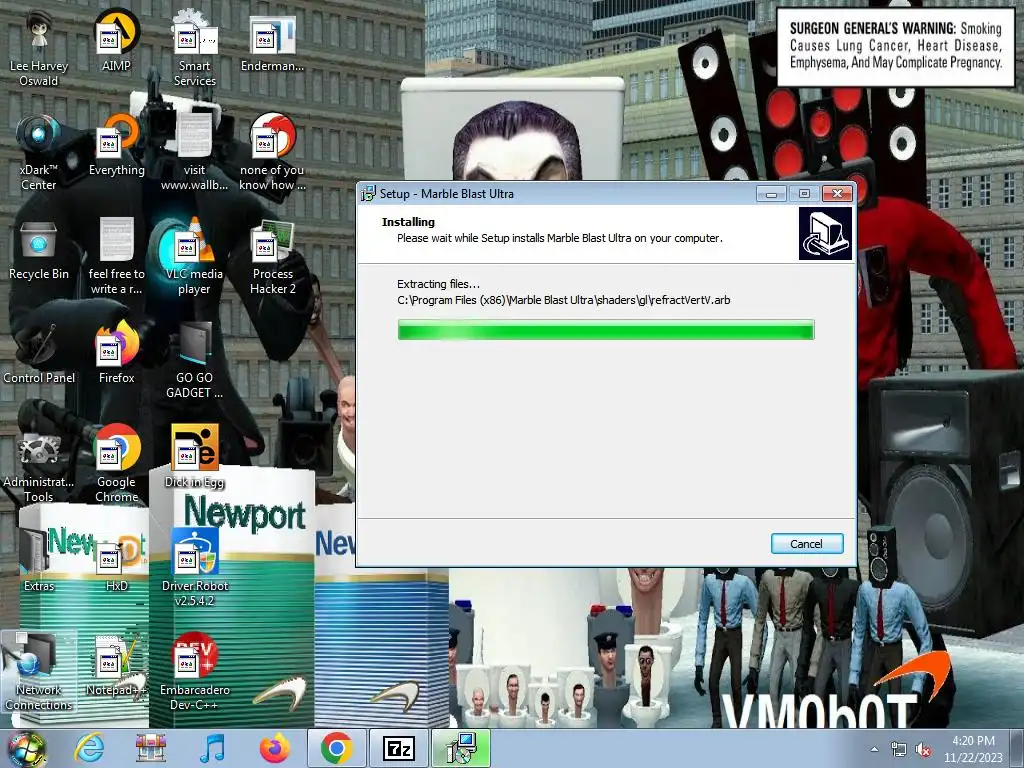1024x768 pixels.
Task: Open the network status tray icon
Action: (x=899, y=750)
